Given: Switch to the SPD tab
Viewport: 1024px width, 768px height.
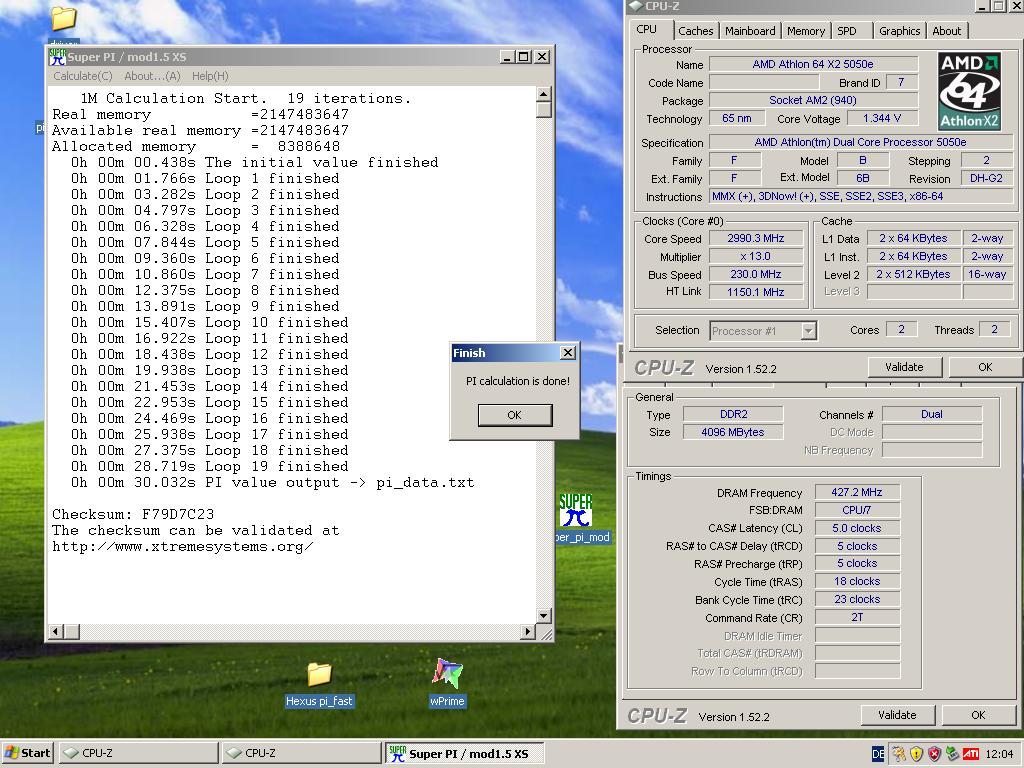Looking at the screenshot, I should point(847,31).
